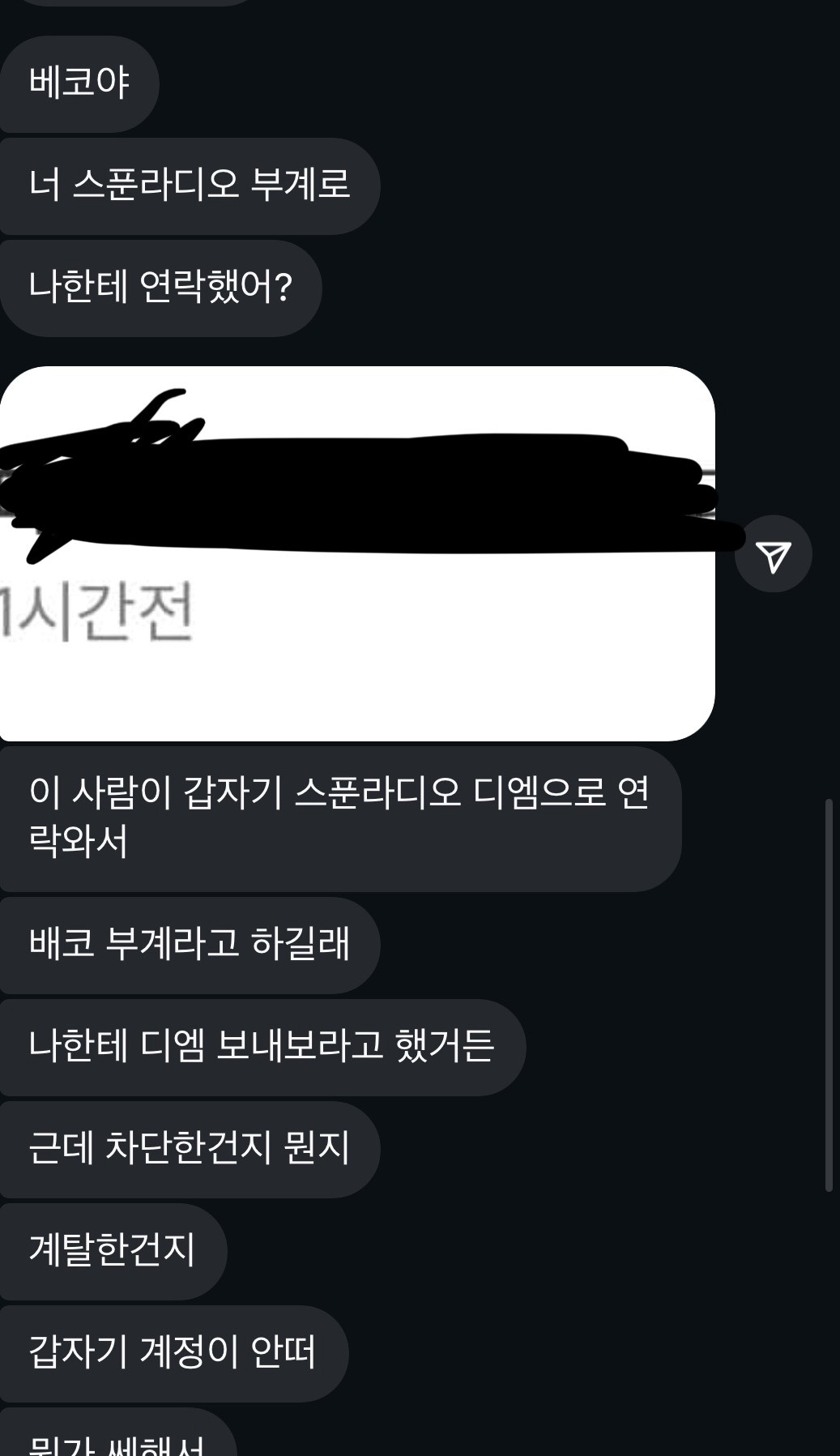840x1456 pixels.
Task: Tap the '갑자기 계정이 안떠' message
Action: (173, 1353)
